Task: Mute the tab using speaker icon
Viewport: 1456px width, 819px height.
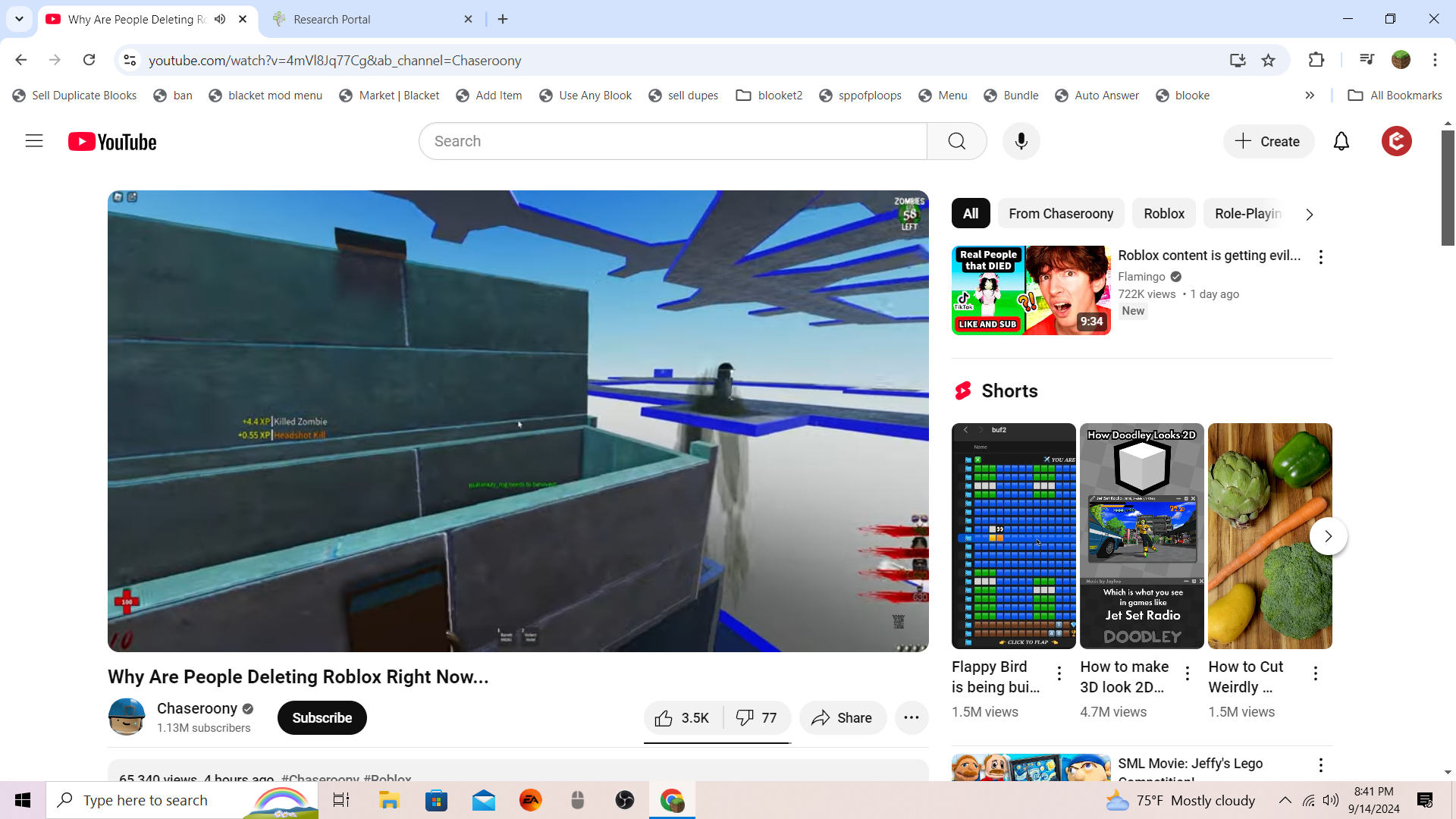Action: (x=220, y=19)
